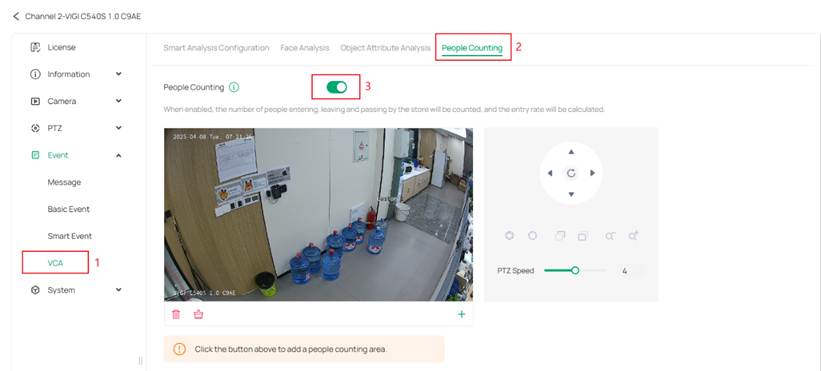Image resolution: width=821 pixels, height=371 pixels.
Task: Click the pink clear-all basket icon under preview
Action: pos(198,314)
